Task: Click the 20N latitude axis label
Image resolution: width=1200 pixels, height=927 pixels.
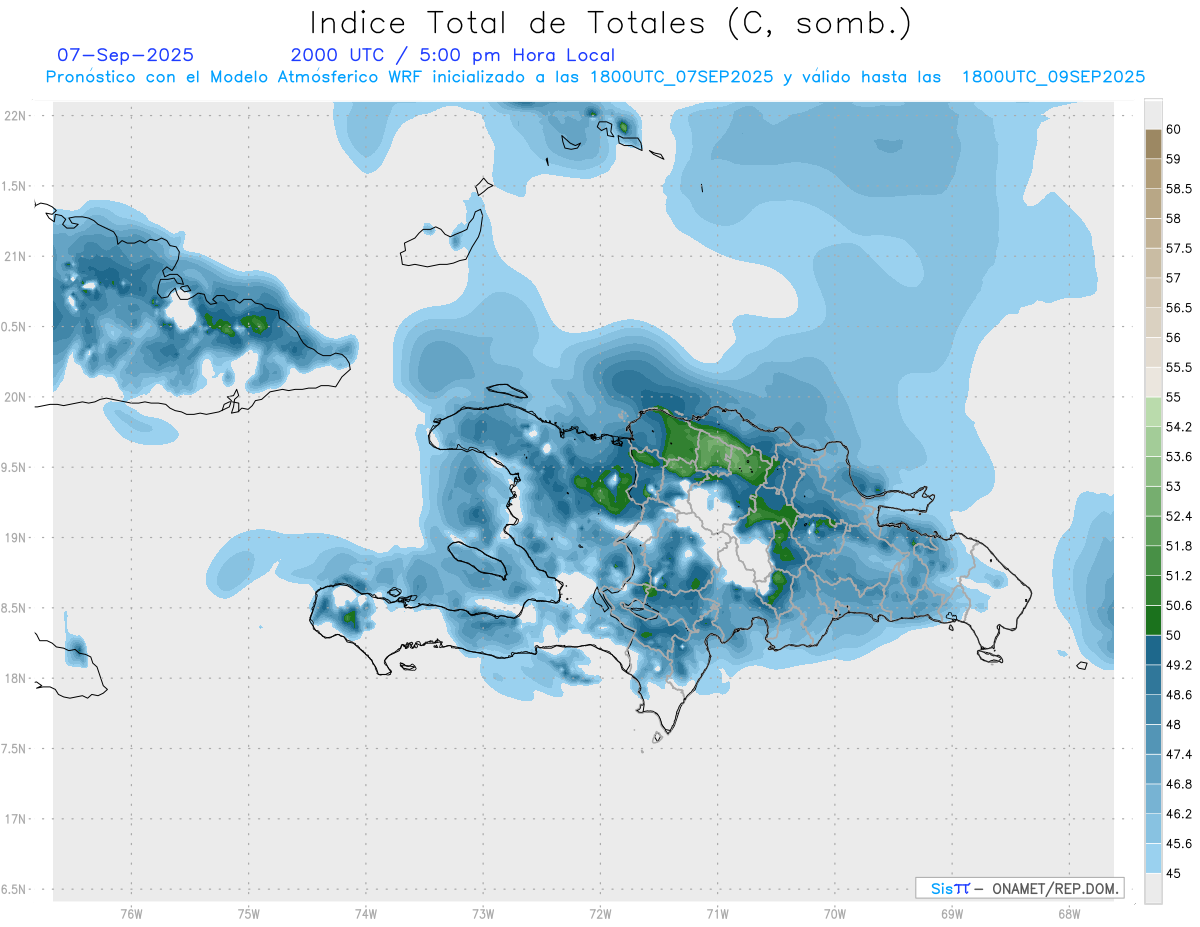Action: pyautogui.click(x=15, y=397)
